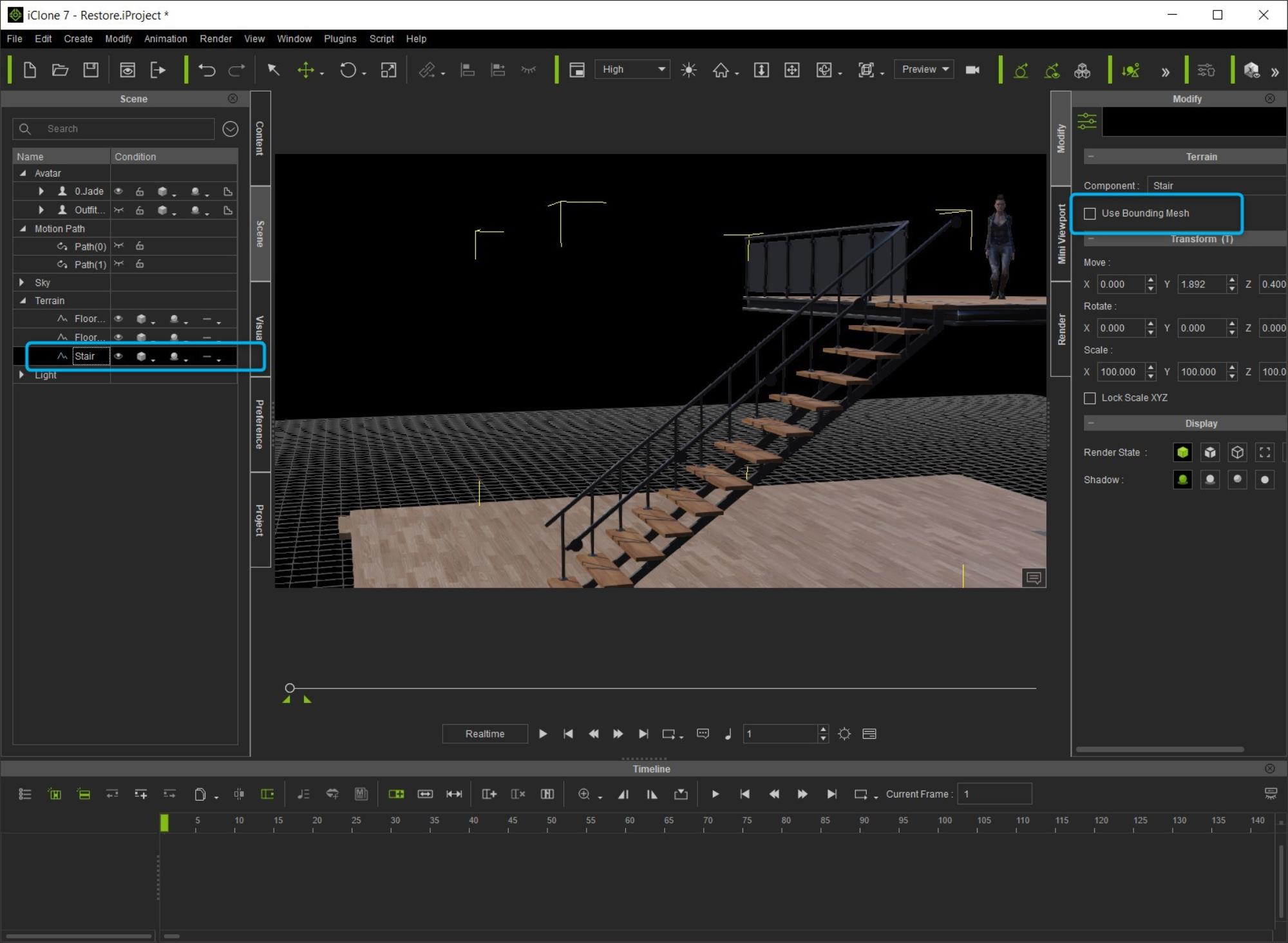
Task: Click the viewport comment icon at bottom right
Action: click(x=1034, y=578)
